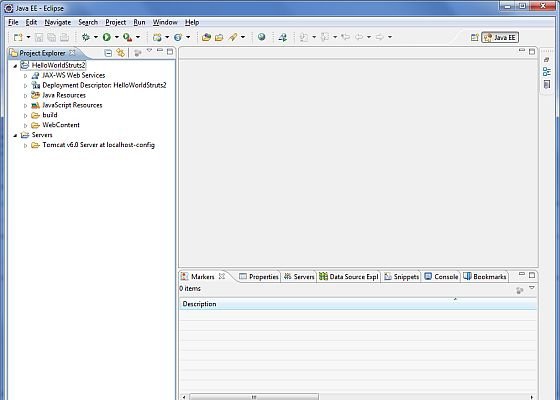The height and width of the screenshot is (400, 560).
Task: Open the web browser globe icon
Action: click(x=261, y=37)
